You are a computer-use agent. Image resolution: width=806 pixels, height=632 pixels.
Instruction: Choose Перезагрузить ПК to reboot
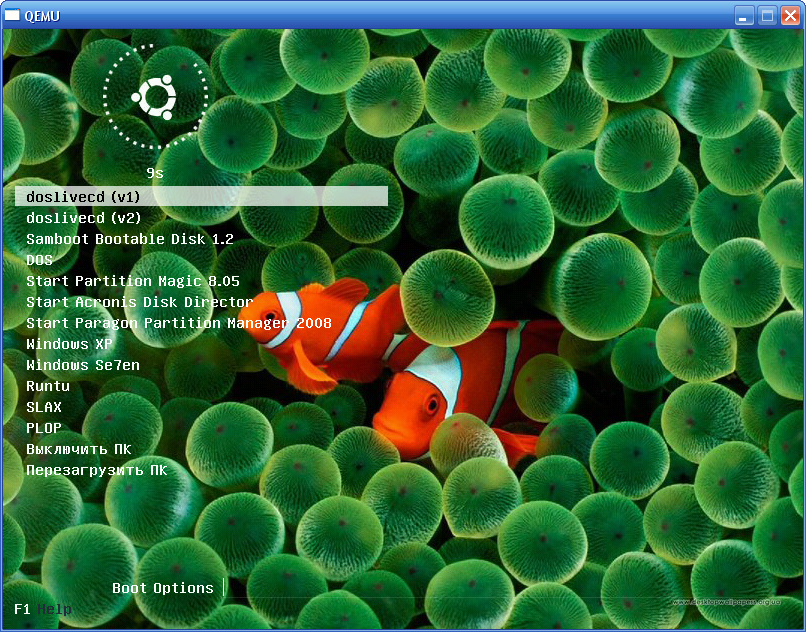pos(97,470)
